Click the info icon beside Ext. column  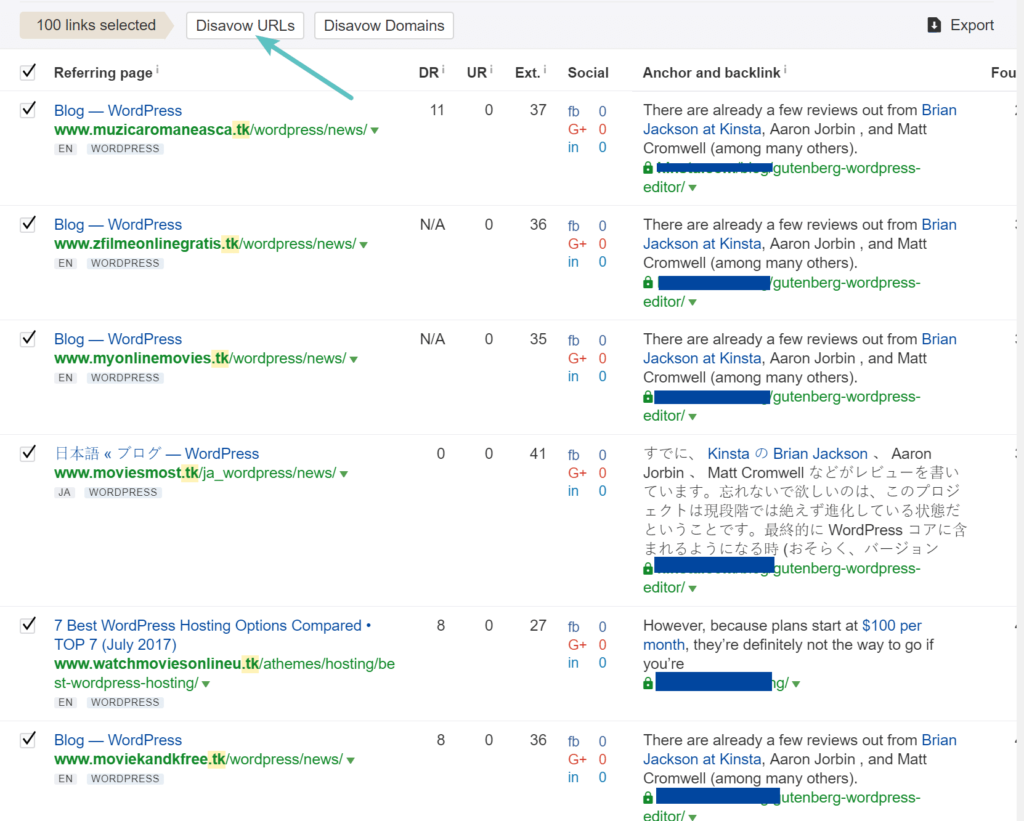click(547, 70)
